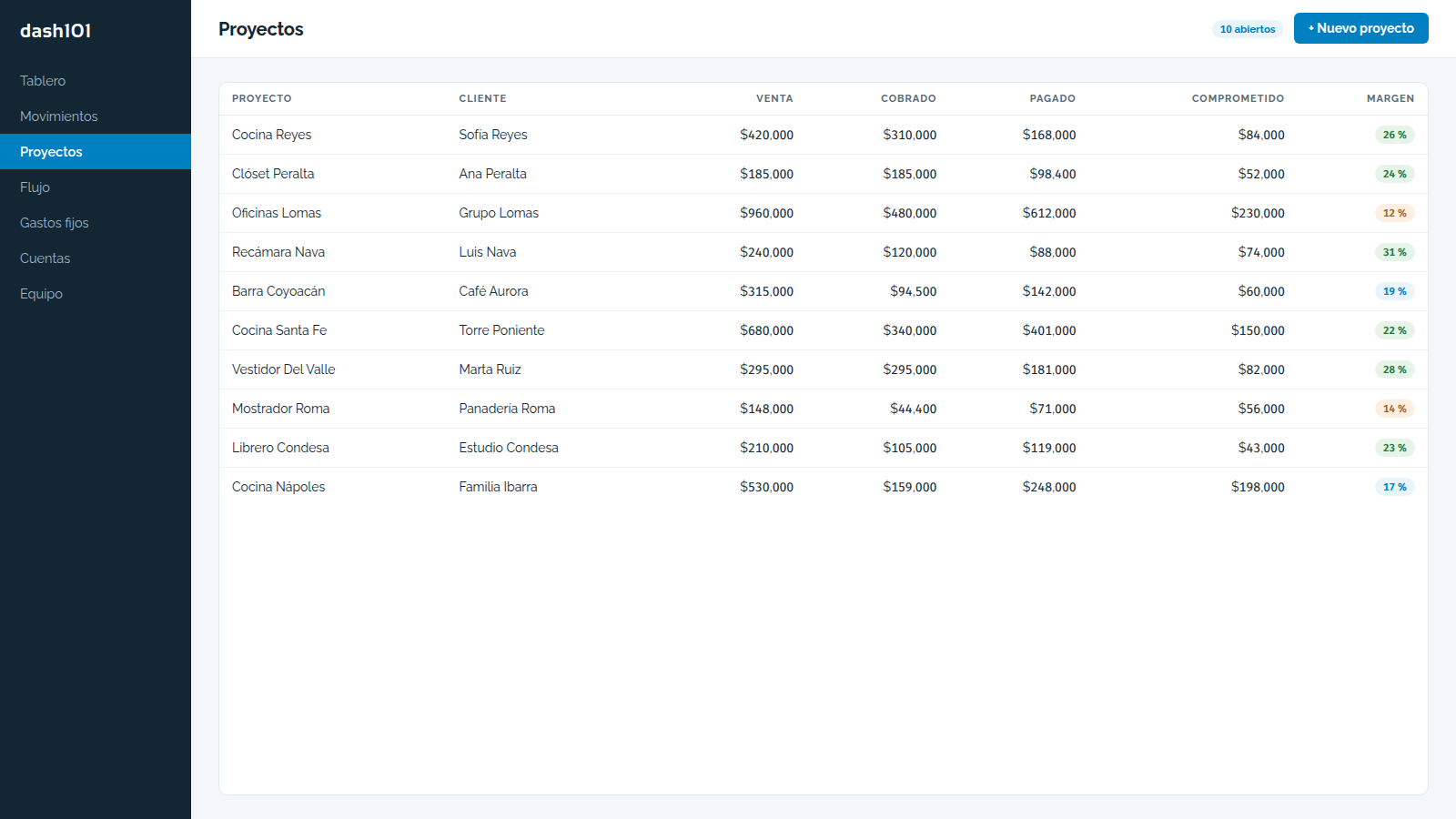Click the 10 abiertos badge
Screen dimensions: 1456x819
1248,29
